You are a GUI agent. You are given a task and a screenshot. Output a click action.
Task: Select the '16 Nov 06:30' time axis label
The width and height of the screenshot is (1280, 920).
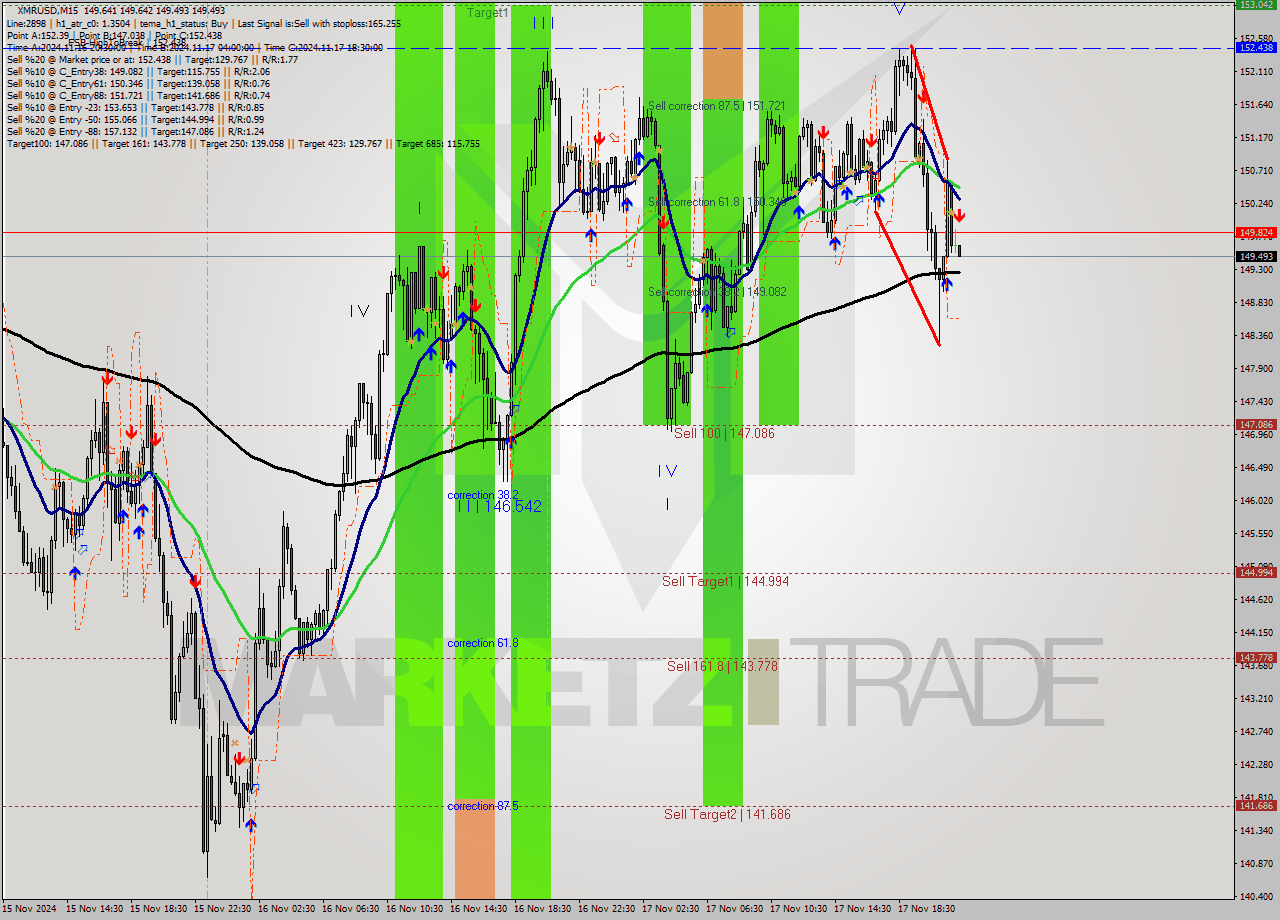tap(351, 909)
